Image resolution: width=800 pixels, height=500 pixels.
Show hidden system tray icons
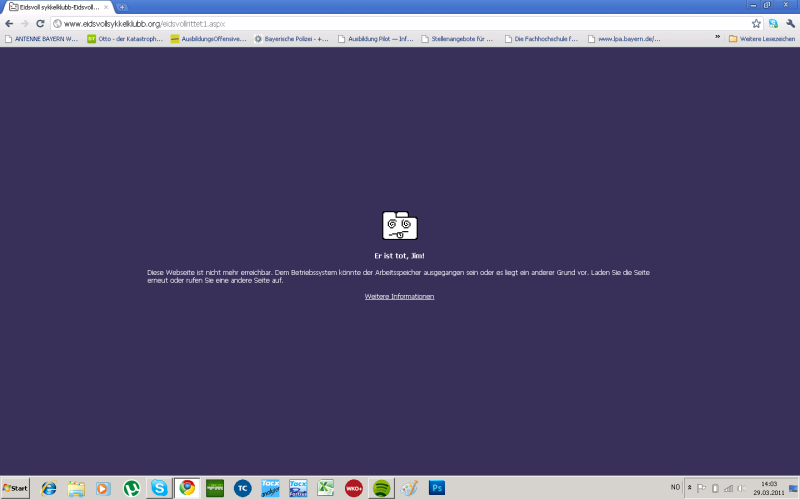click(689, 488)
